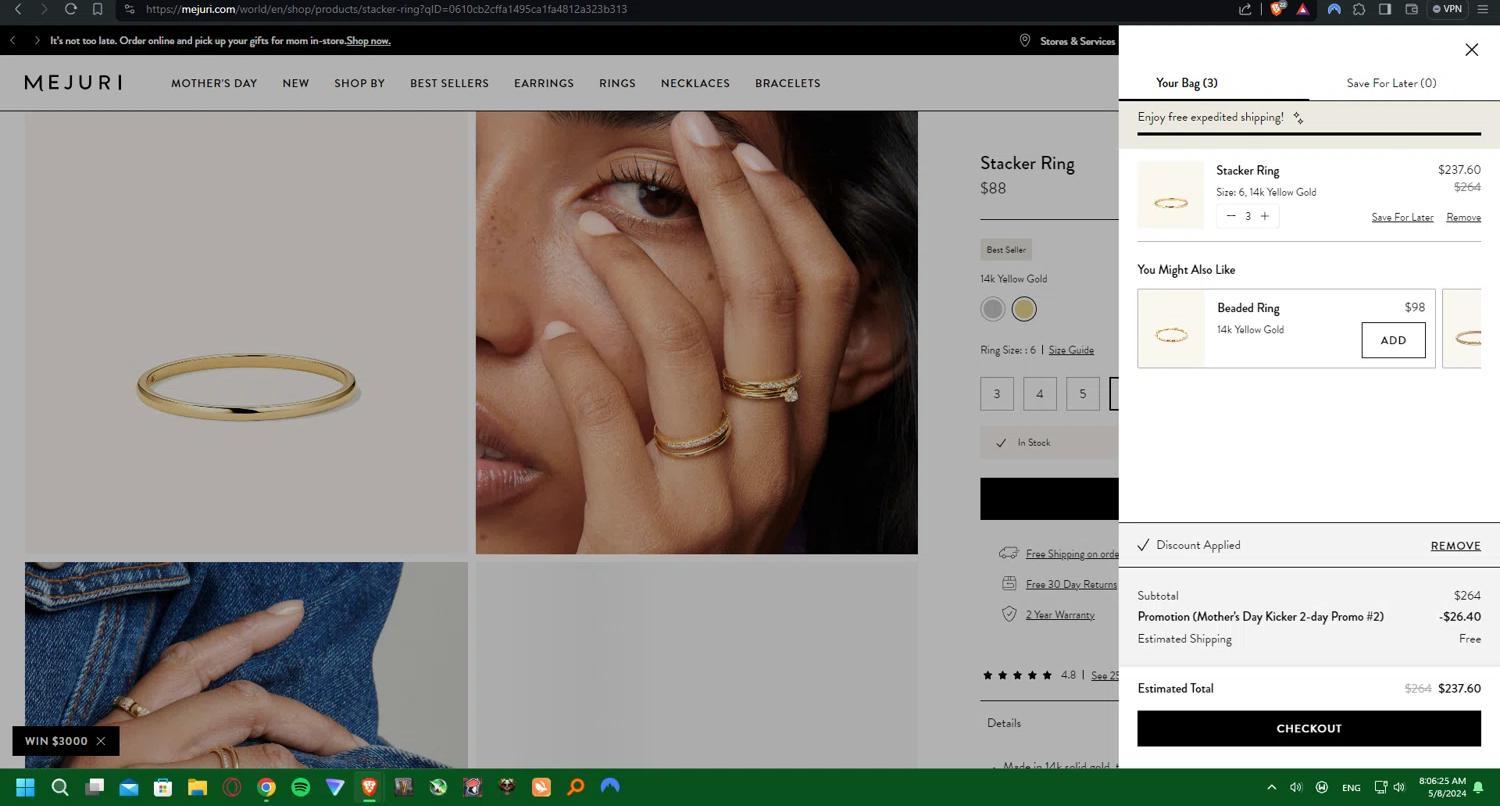This screenshot has height=806, width=1500.
Task: Open Your Bag (3) tab
Action: click(x=1187, y=83)
